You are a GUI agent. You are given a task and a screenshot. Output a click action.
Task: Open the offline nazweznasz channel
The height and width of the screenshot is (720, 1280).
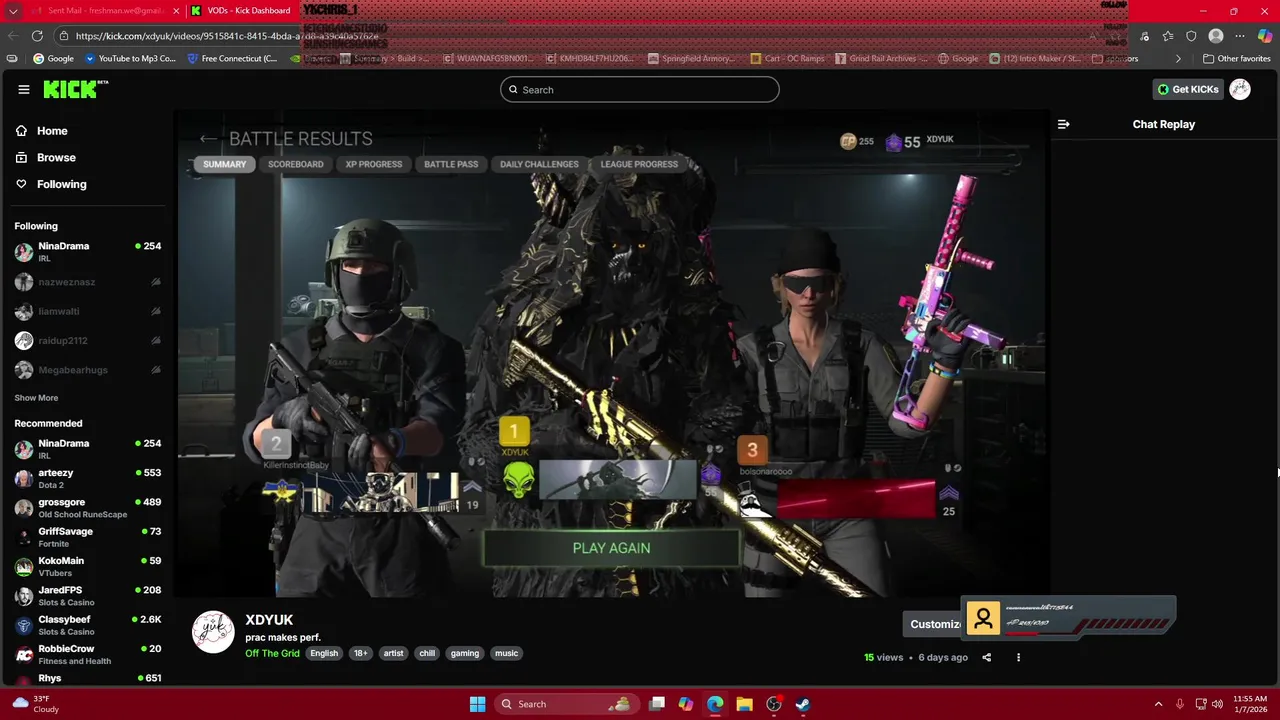[x=88, y=282]
